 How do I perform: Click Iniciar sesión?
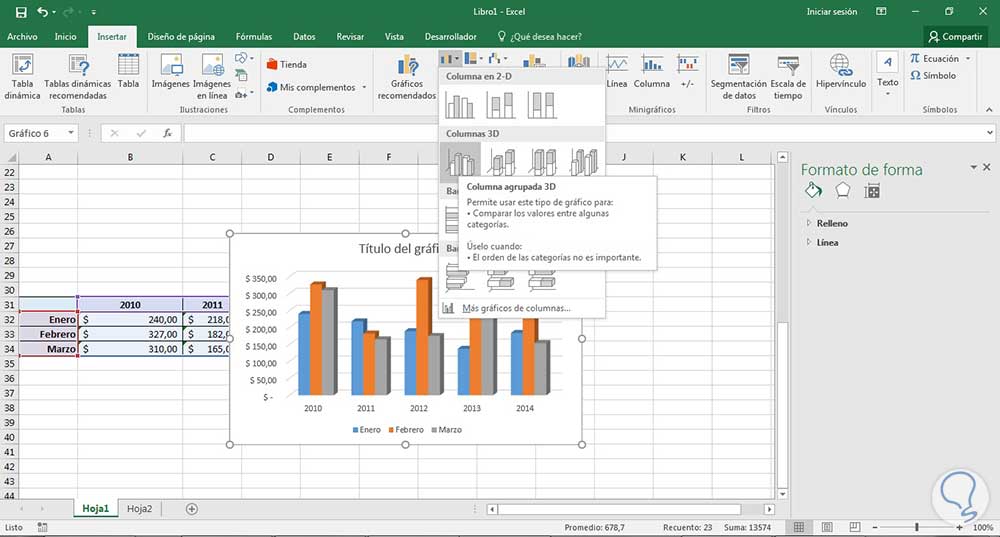click(x=832, y=11)
